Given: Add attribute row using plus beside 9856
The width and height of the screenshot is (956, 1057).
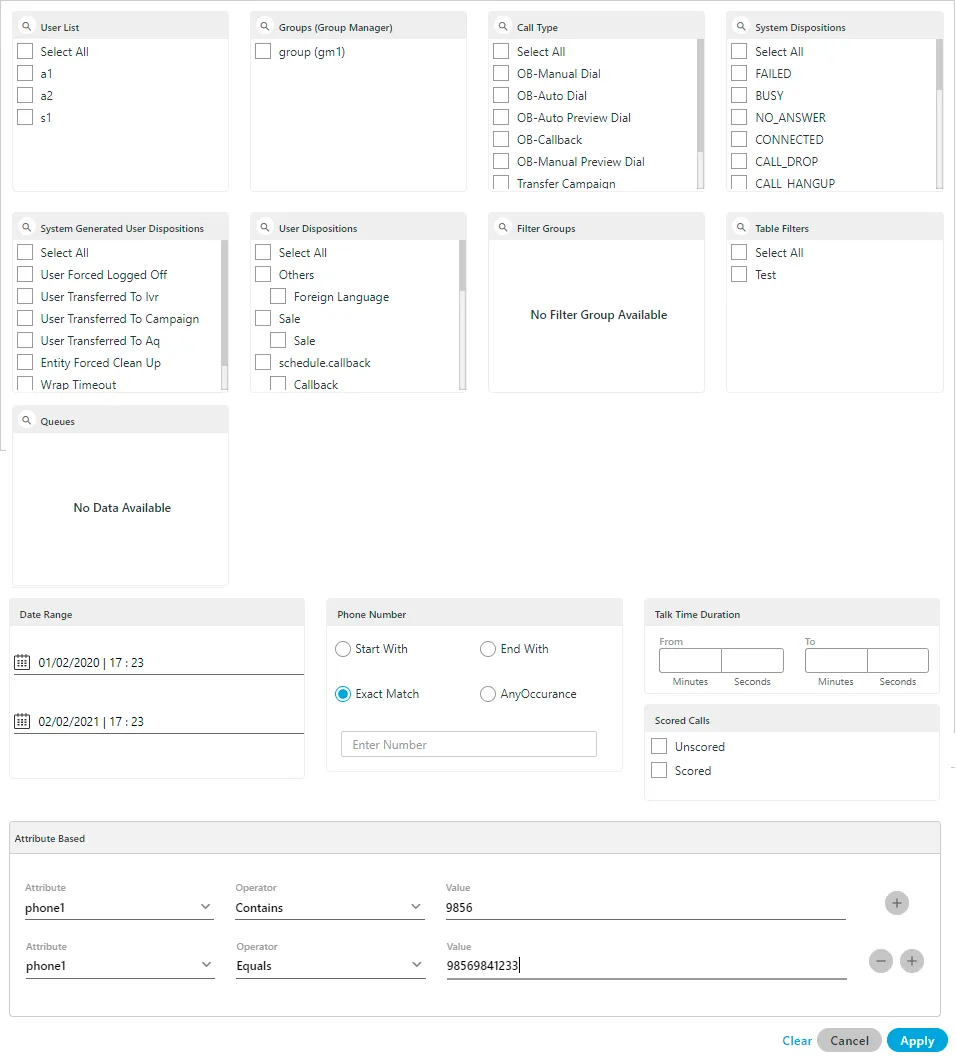Looking at the screenshot, I should [x=897, y=903].
